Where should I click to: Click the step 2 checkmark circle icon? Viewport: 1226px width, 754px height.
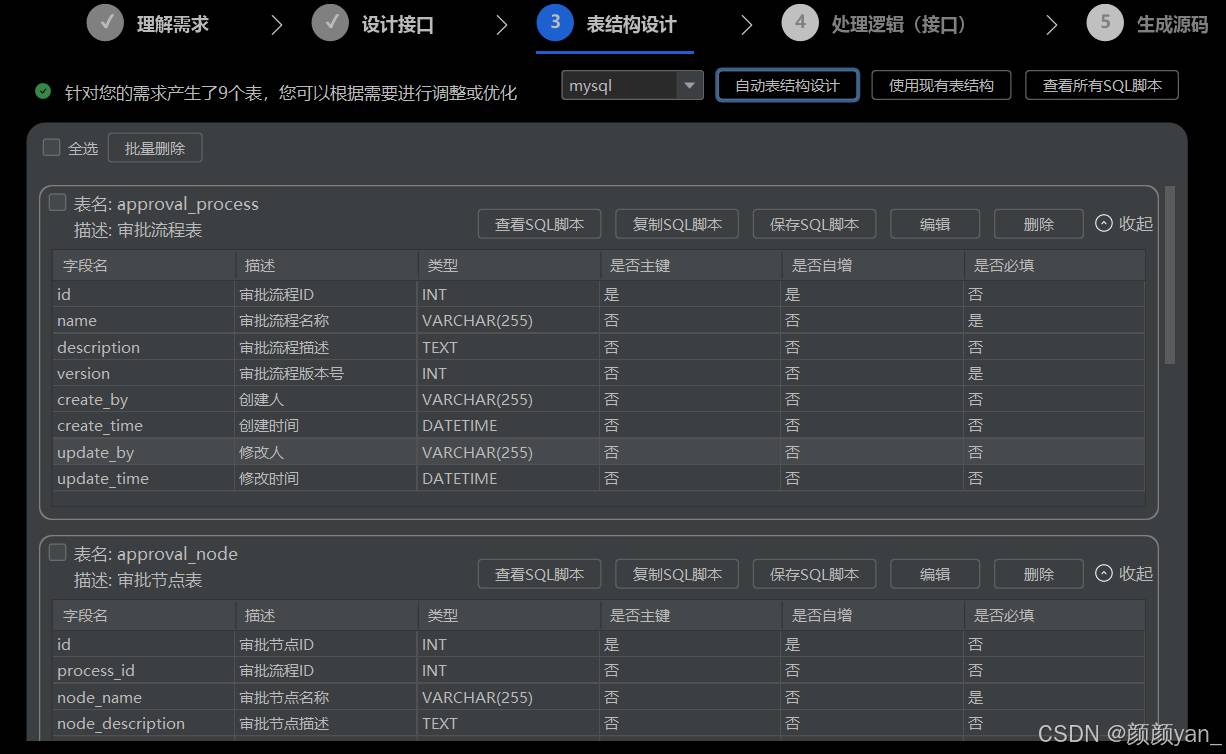click(330, 23)
